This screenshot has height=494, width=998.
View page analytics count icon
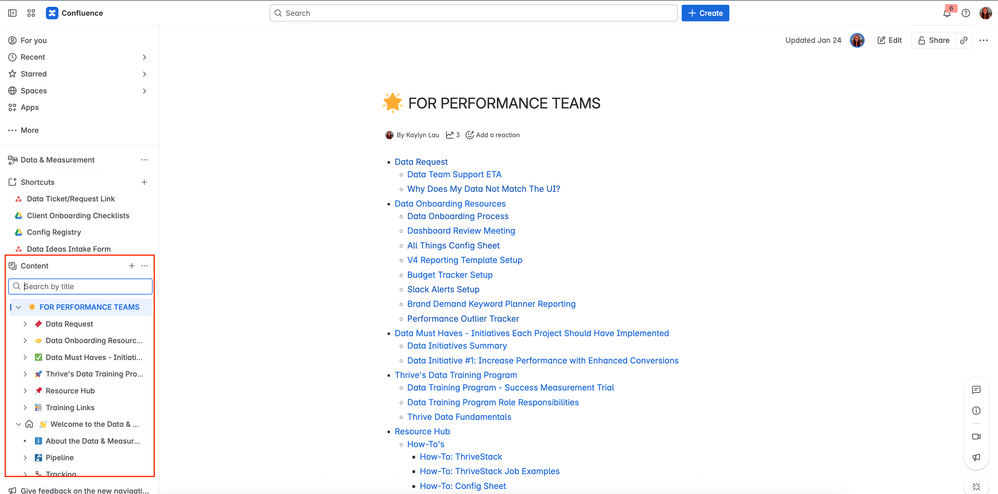click(453, 135)
